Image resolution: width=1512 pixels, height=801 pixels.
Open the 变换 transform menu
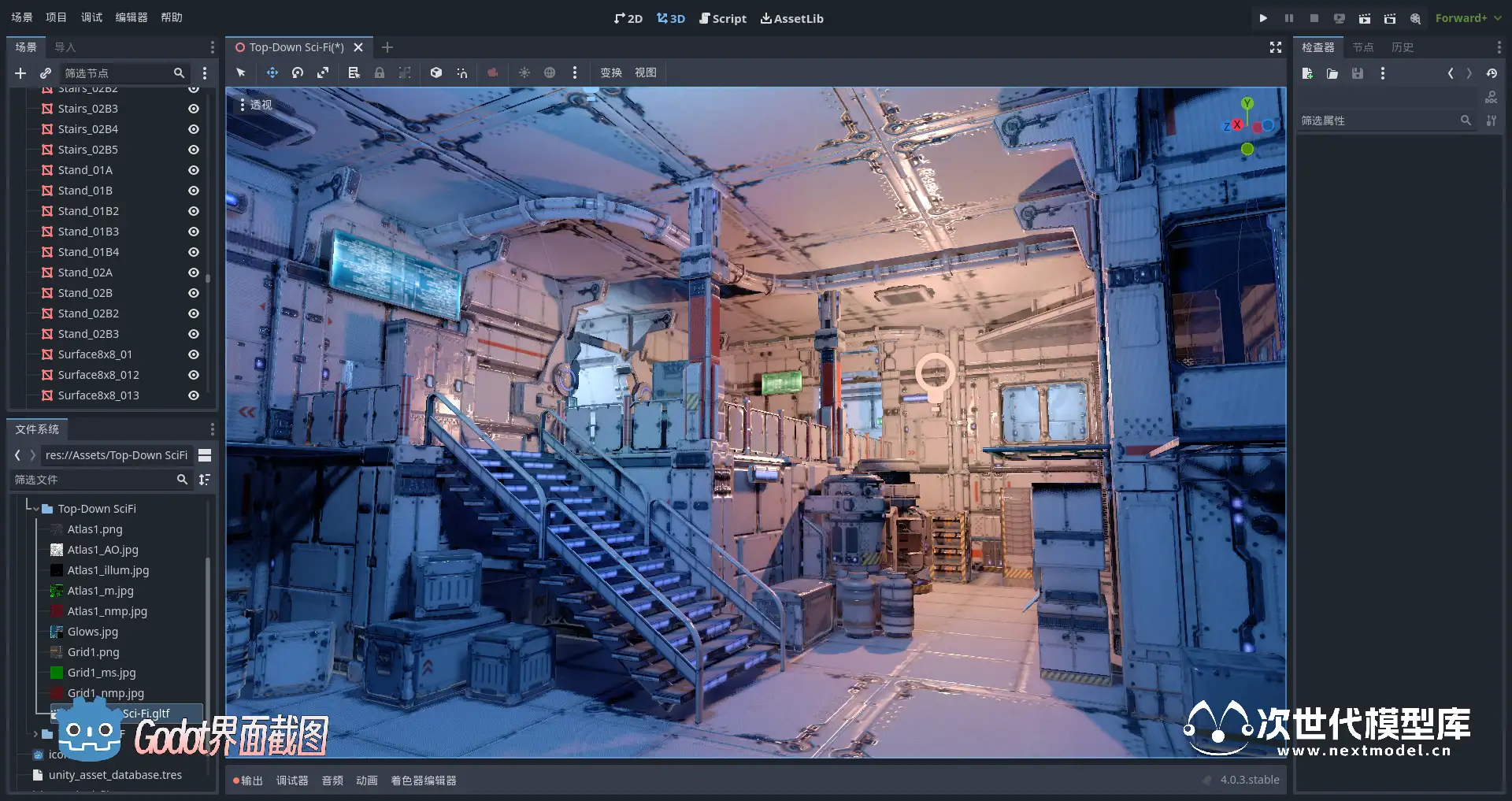(611, 72)
